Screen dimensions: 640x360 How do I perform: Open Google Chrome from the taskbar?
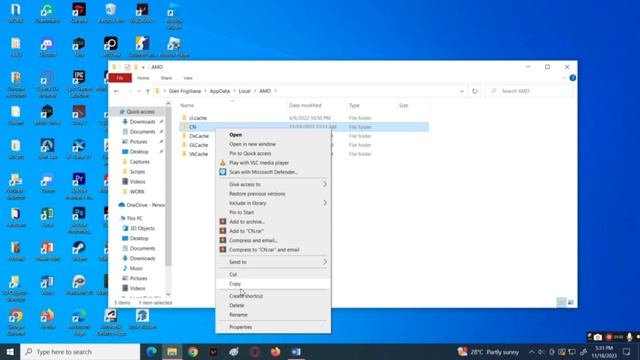click(193, 351)
